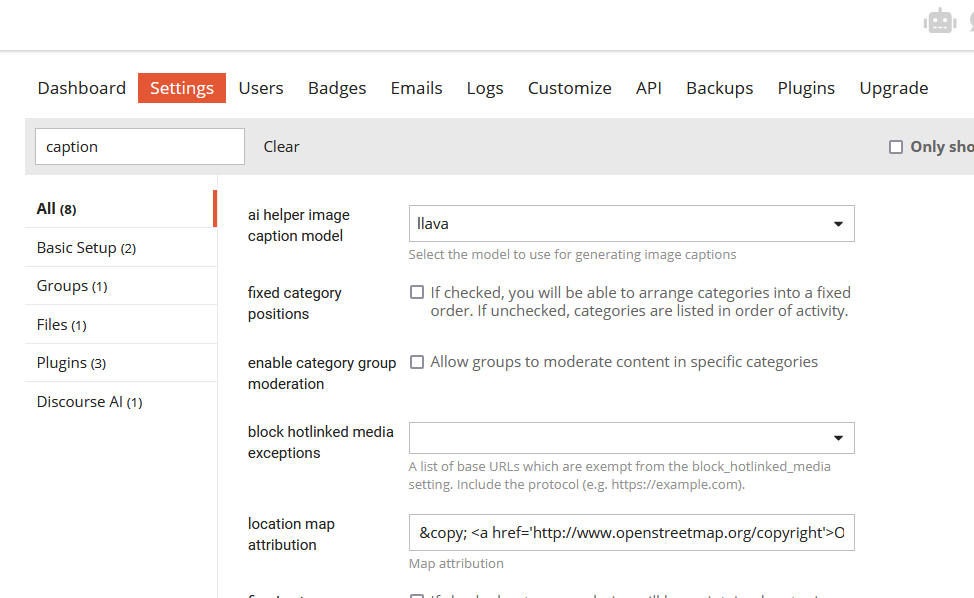
Task: Edit the location map attribution field
Action: point(632,532)
